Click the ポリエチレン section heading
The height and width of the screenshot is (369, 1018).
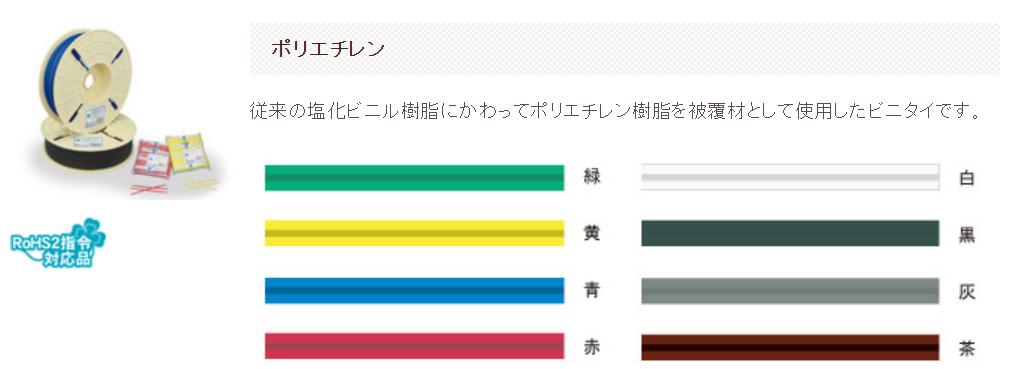[x=328, y=49]
